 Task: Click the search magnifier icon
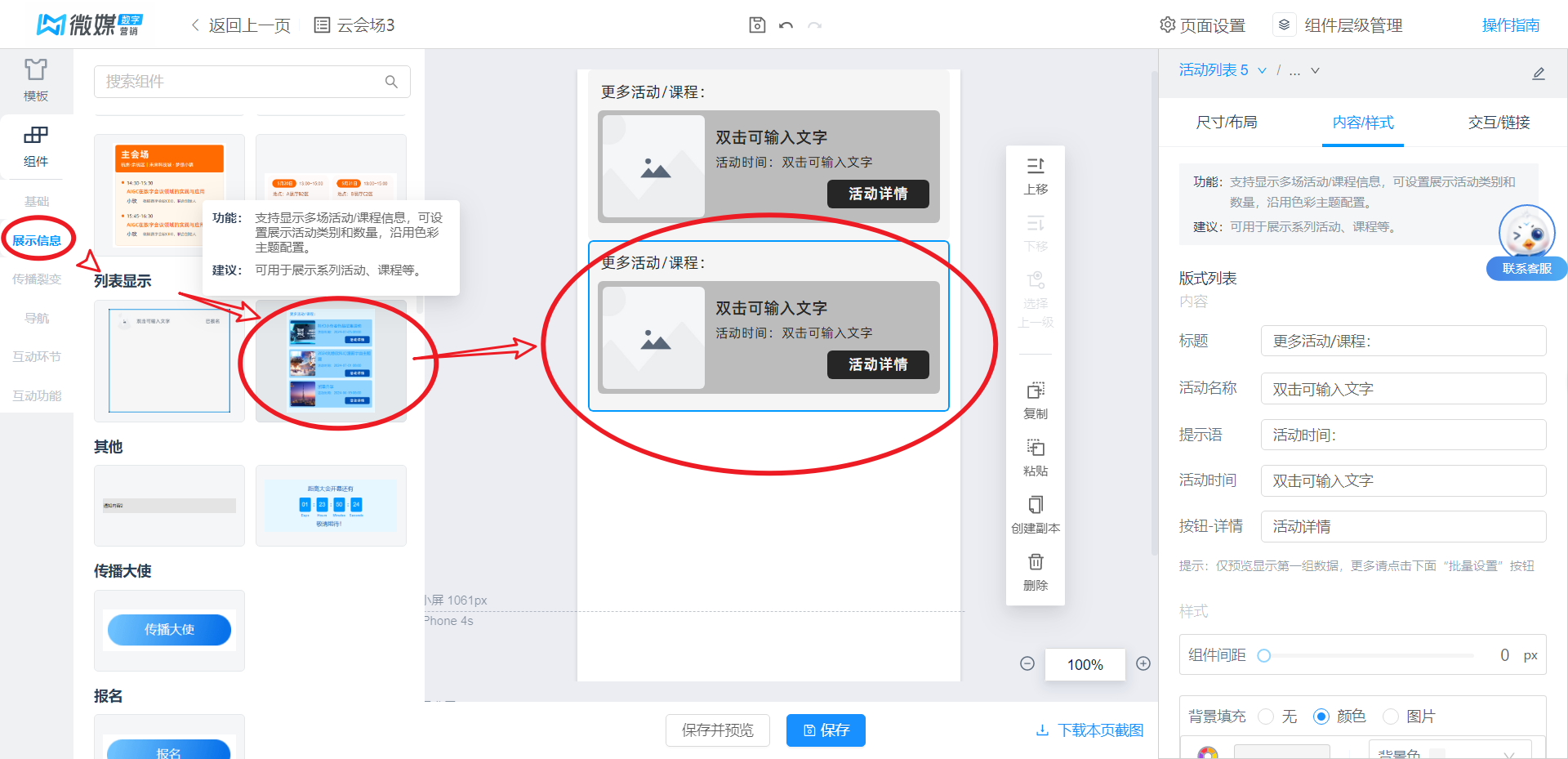pyautogui.click(x=391, y=82)
